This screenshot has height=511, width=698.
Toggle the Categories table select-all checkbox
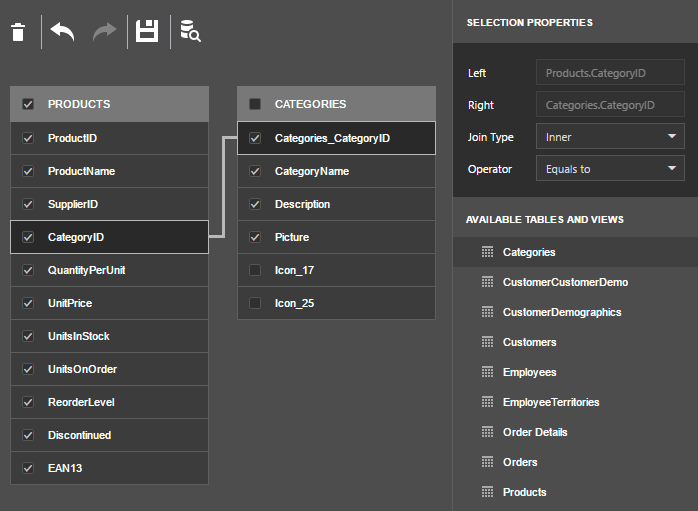255,104
